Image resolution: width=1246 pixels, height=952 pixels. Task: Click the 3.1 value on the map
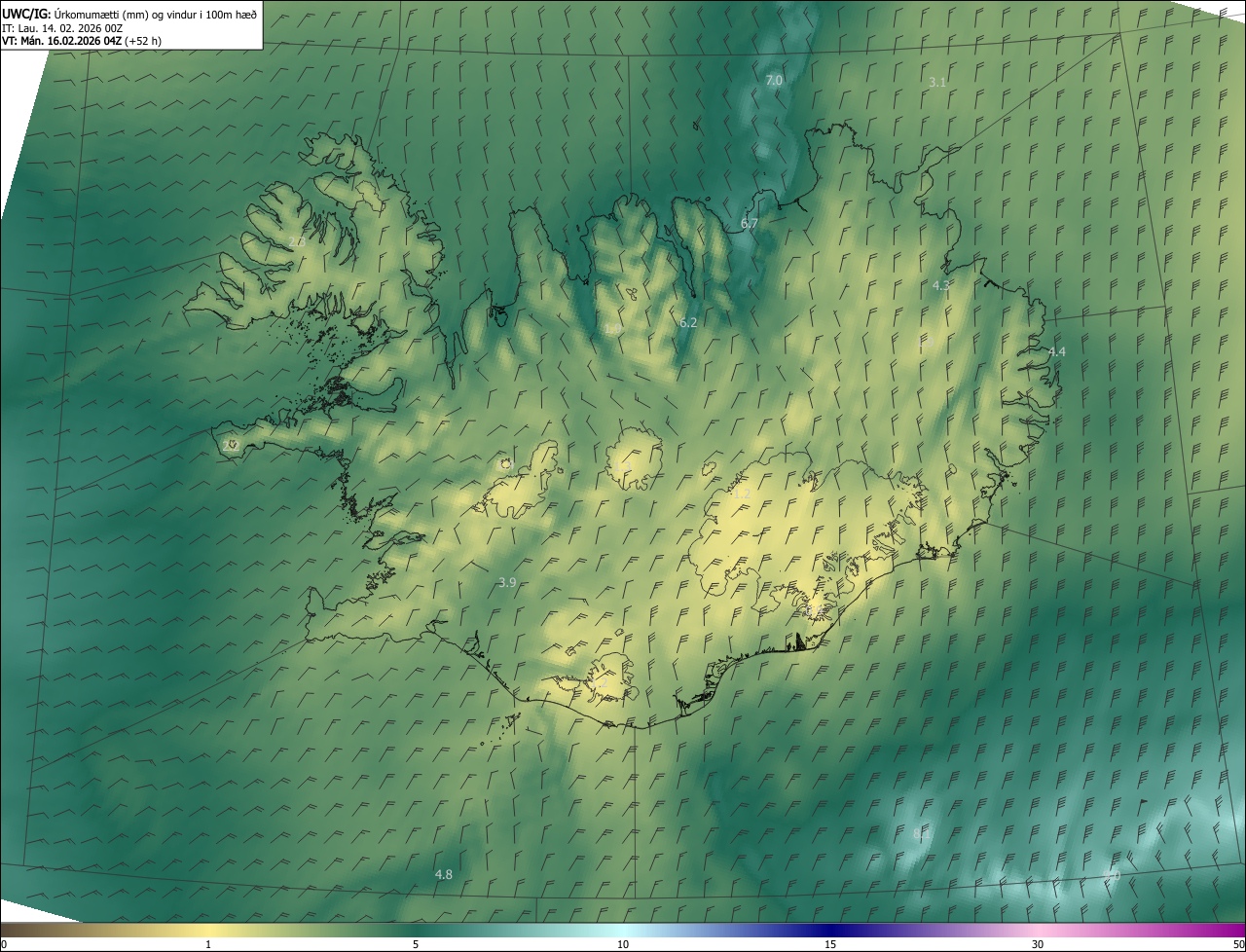(937, 83)
